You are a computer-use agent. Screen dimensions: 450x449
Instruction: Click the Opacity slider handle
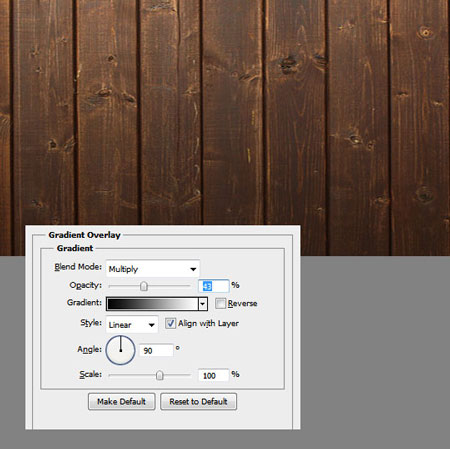tap(144, 286)
